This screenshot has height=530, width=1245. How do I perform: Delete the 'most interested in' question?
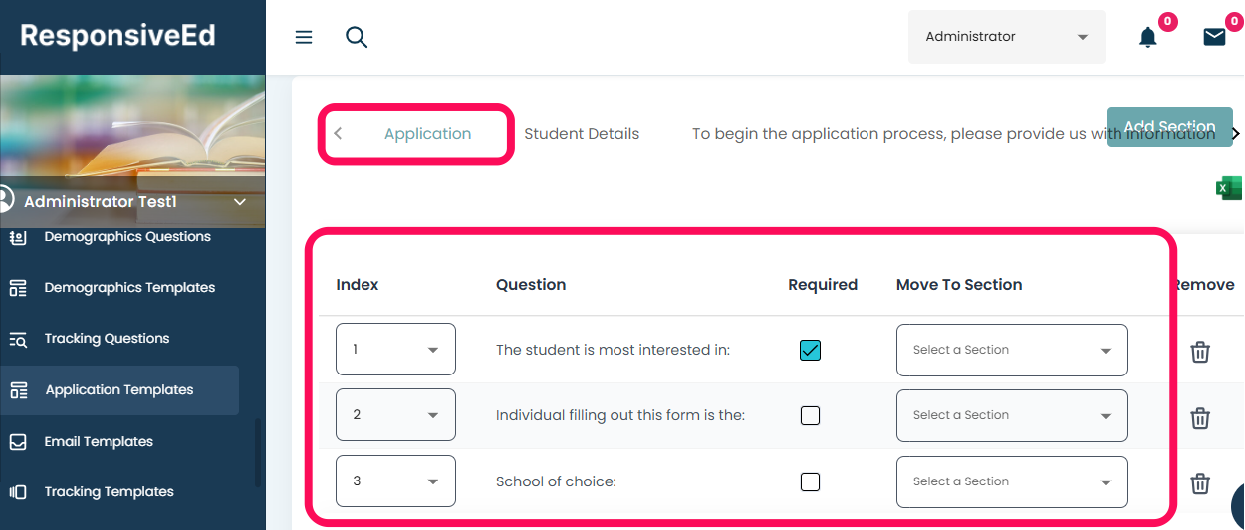tap(1200, 352)
